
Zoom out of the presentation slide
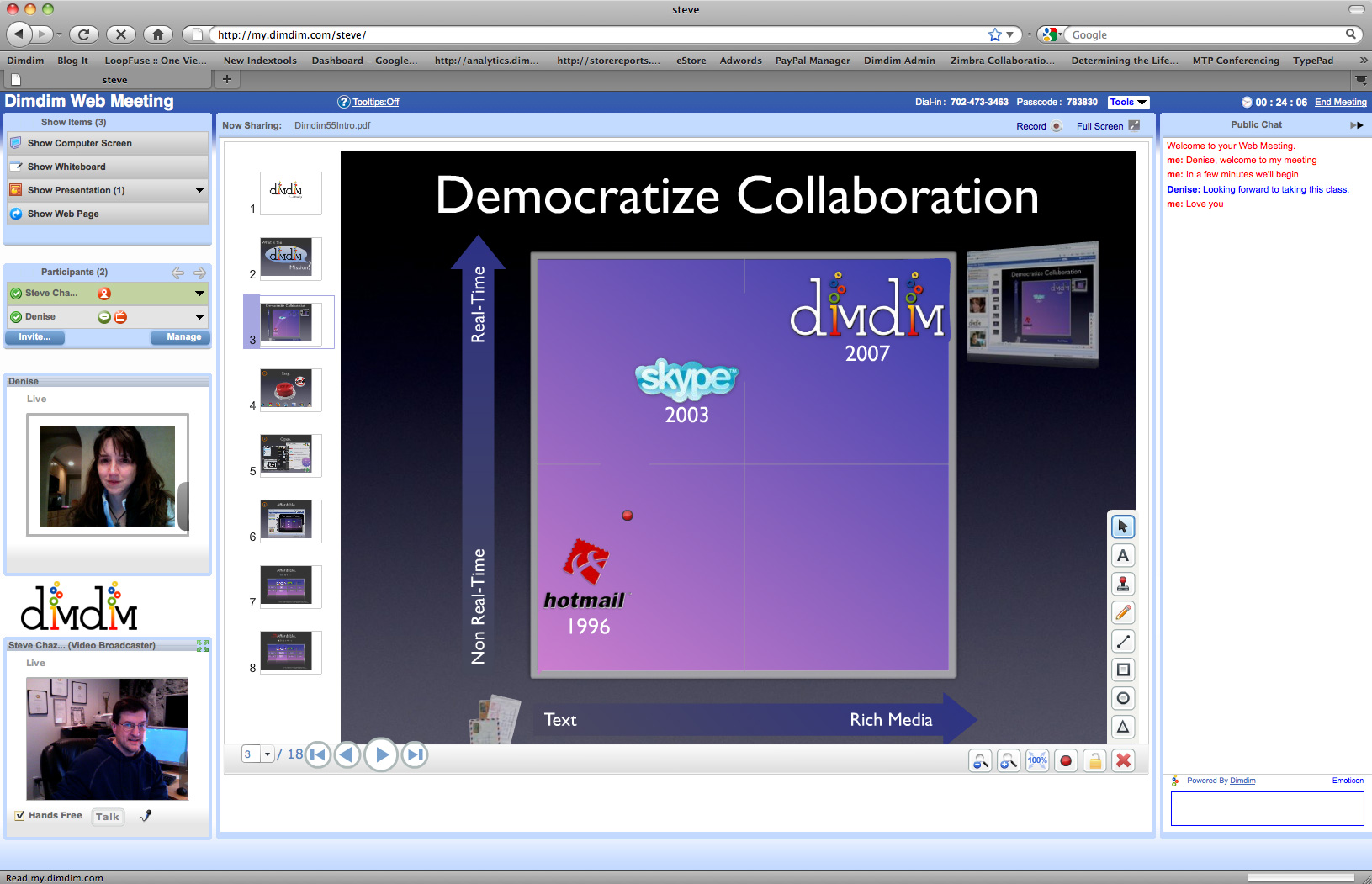tap(980, 761)
